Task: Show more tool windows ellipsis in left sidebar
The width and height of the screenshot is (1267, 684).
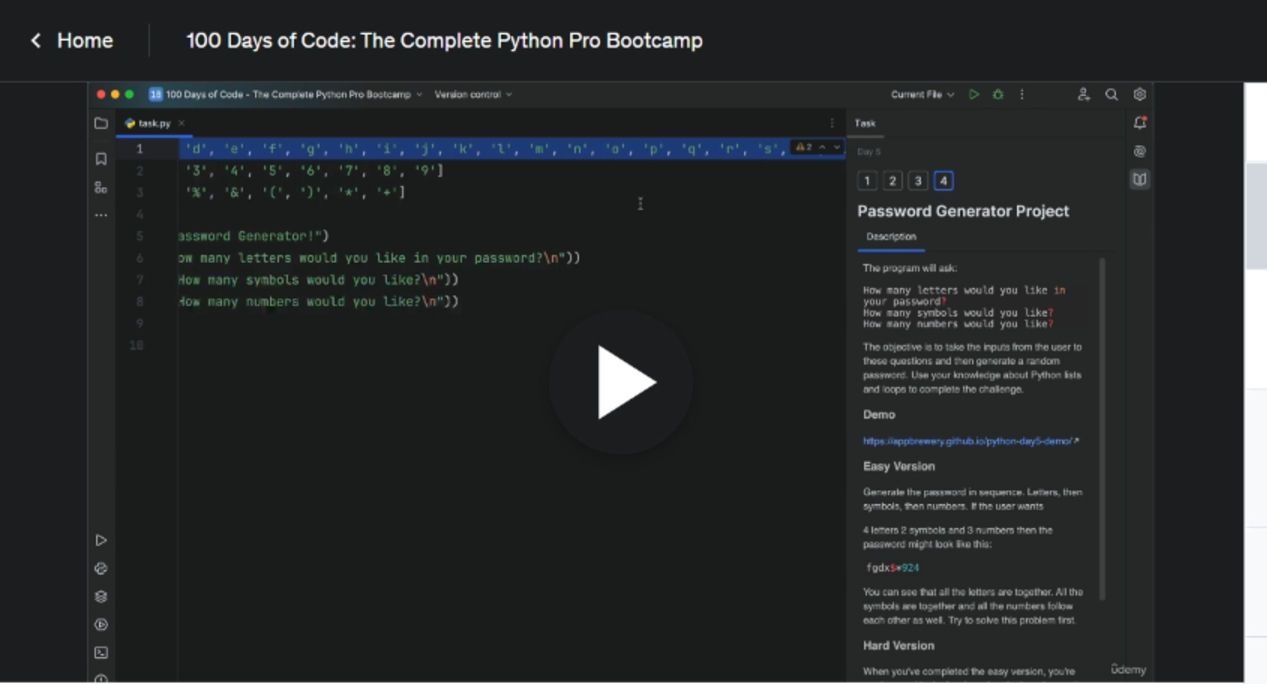Action: click(101, 215)
